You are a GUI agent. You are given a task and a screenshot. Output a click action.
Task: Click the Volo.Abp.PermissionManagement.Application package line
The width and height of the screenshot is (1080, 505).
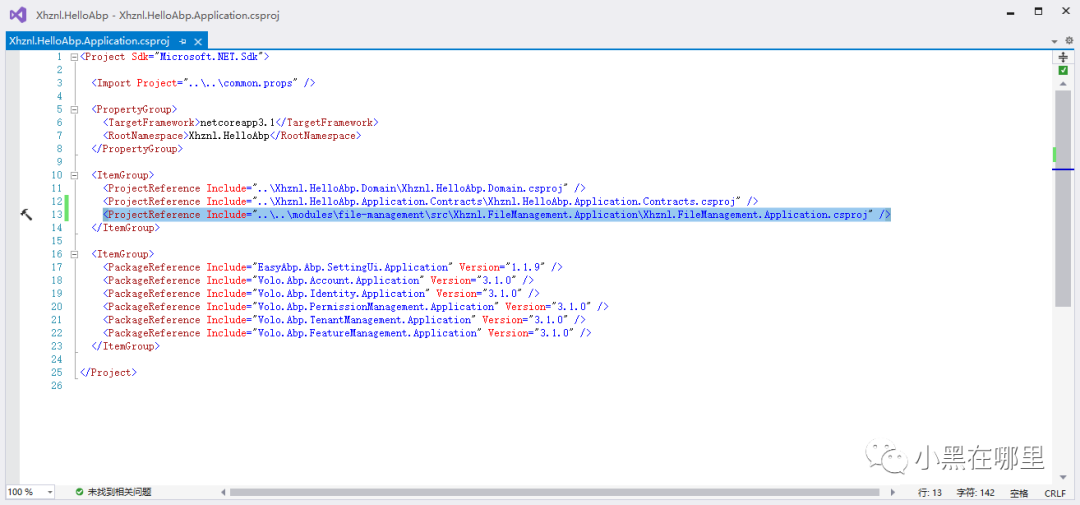tap(355, 307)
